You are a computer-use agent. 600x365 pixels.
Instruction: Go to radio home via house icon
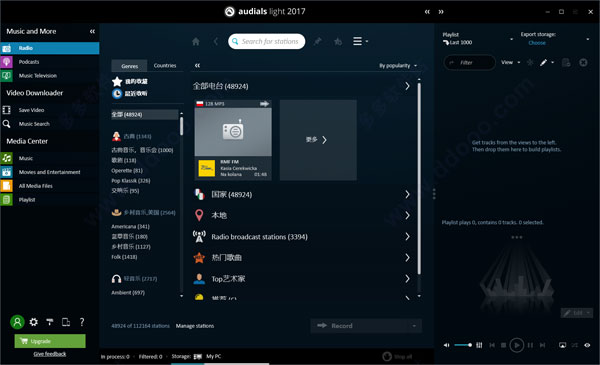click(196, 41)
